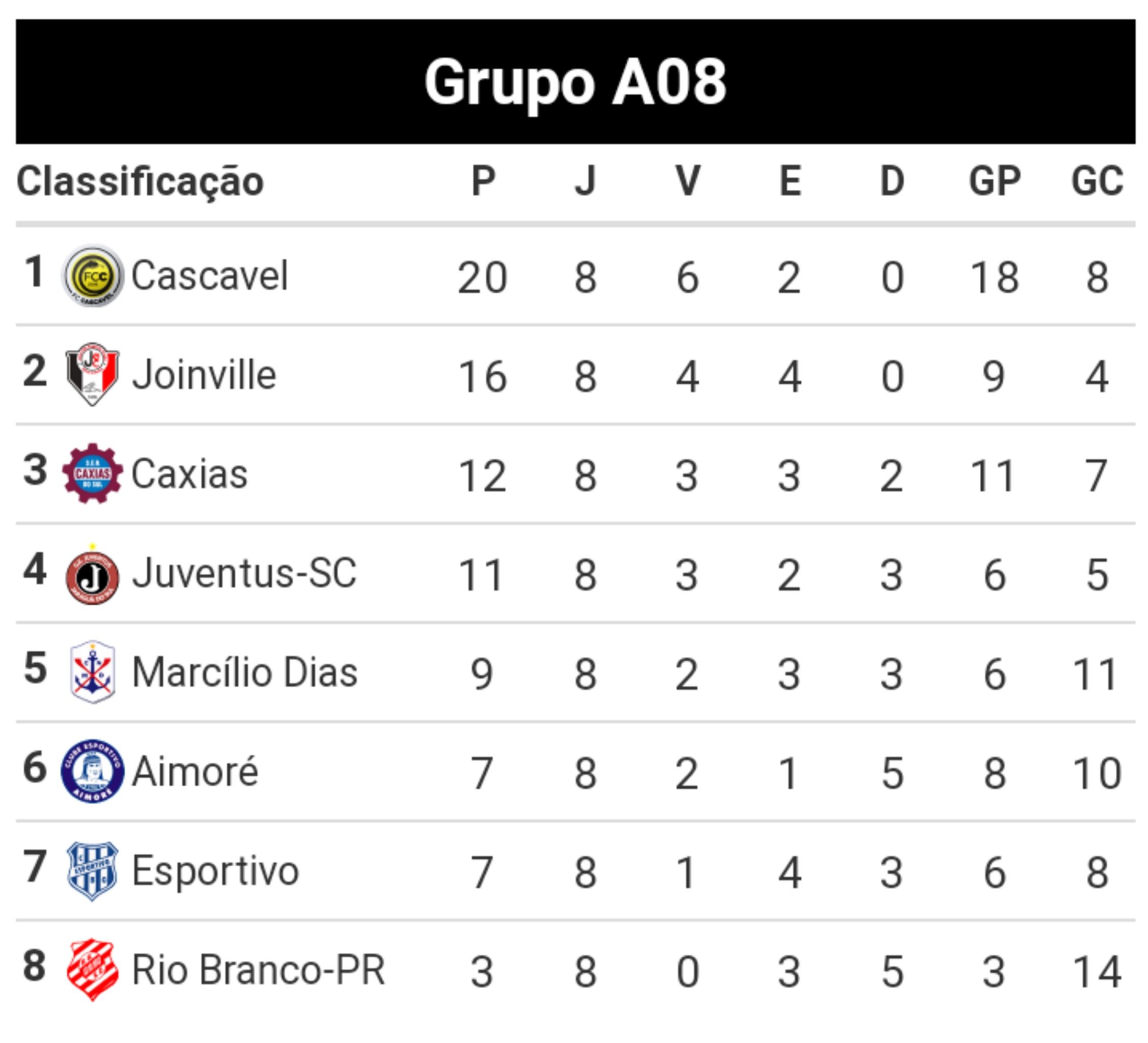This screenshot has width=1148, height=1043.
Task: Click the GC goals-against column header
Action: tap(1097, 181)
